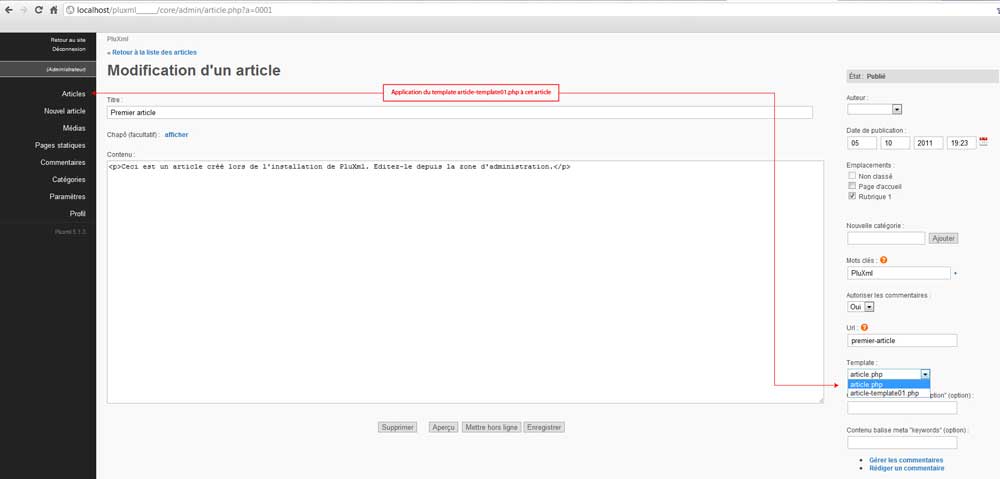
Task: Follow the Retour à la liste des articles link
Action: point(153,52)
